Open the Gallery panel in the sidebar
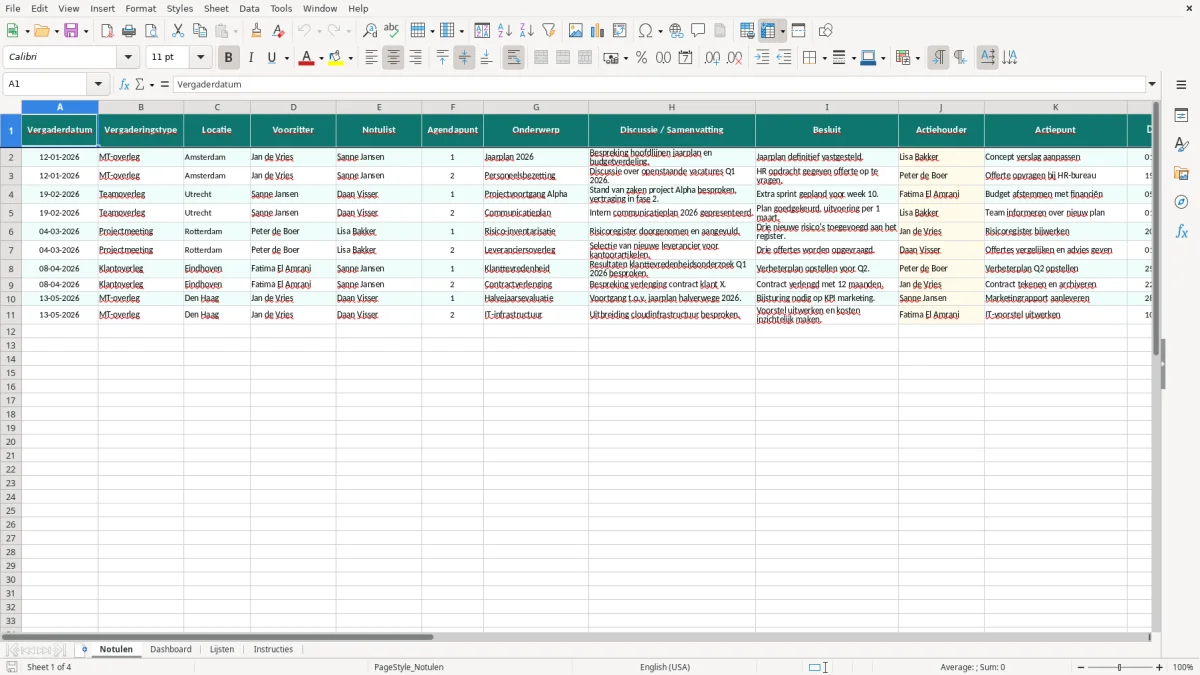The width and height of the screenshot is (1200, 675). [x=1181, y=174]
